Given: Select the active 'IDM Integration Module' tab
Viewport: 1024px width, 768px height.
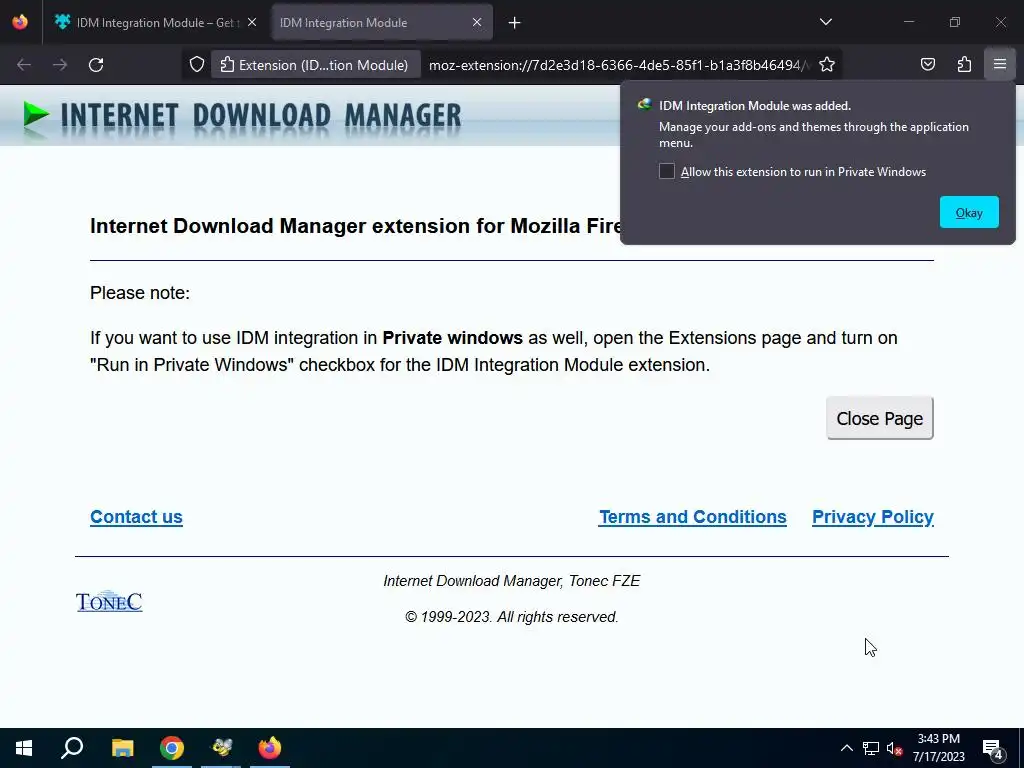Looking at the screenshot, I should (x=382, y=22).
